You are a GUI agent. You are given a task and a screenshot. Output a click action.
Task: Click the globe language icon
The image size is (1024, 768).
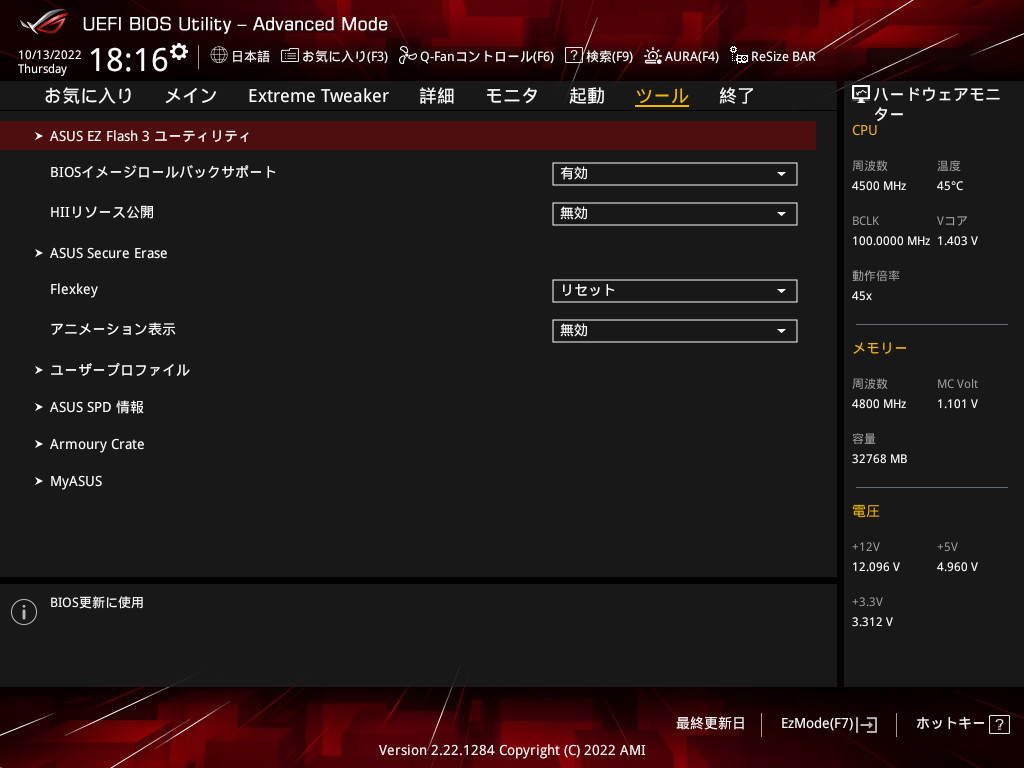pos(219,55)
